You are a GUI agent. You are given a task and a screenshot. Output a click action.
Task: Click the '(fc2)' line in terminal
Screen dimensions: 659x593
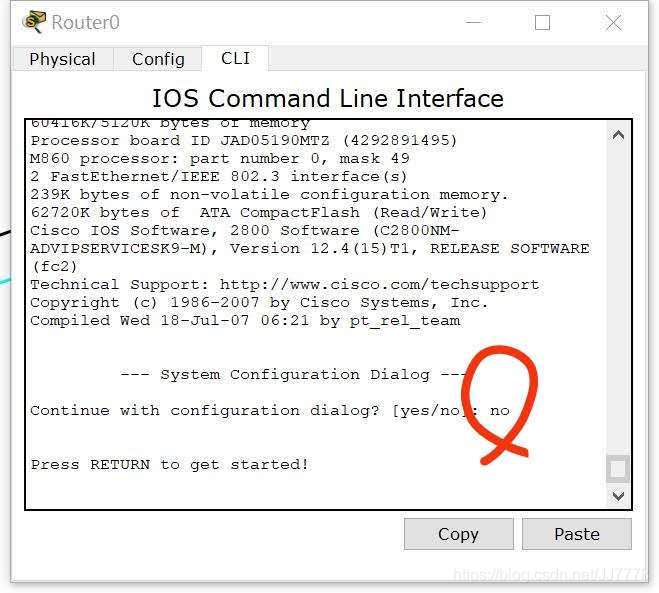54,266
